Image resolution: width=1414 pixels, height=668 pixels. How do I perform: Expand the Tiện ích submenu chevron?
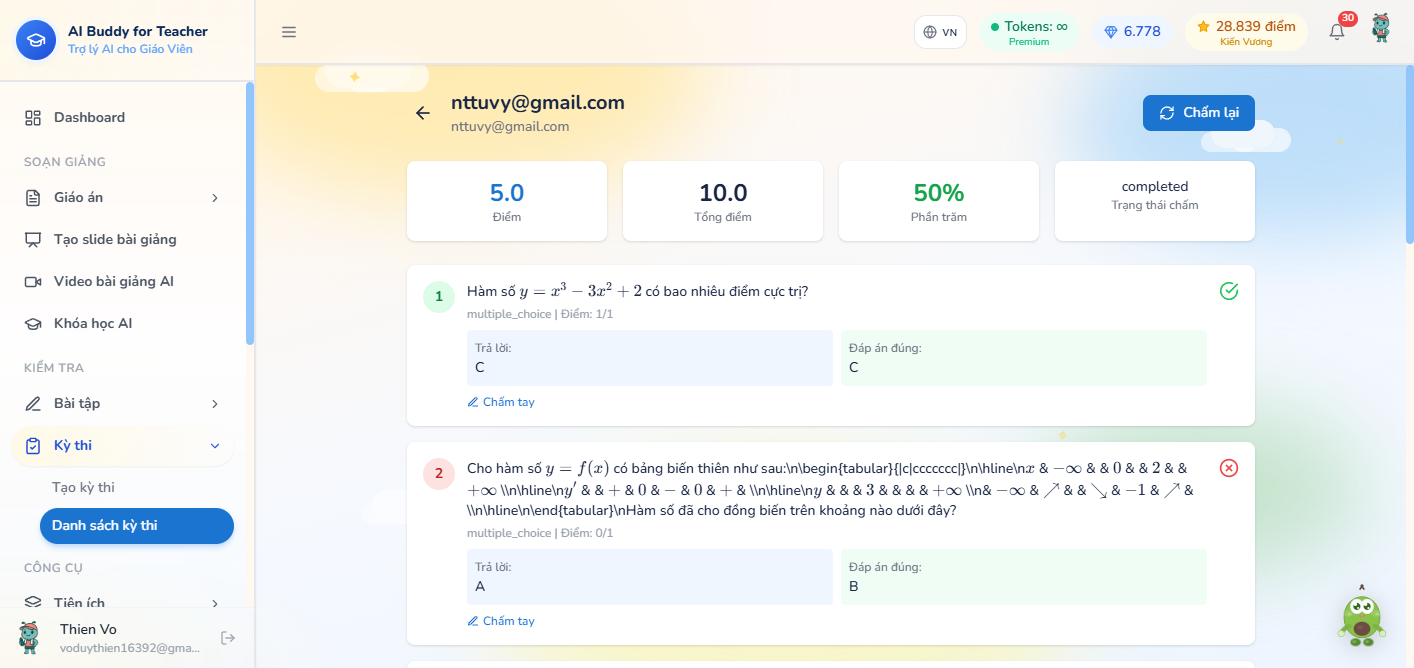tap(215, 603)
